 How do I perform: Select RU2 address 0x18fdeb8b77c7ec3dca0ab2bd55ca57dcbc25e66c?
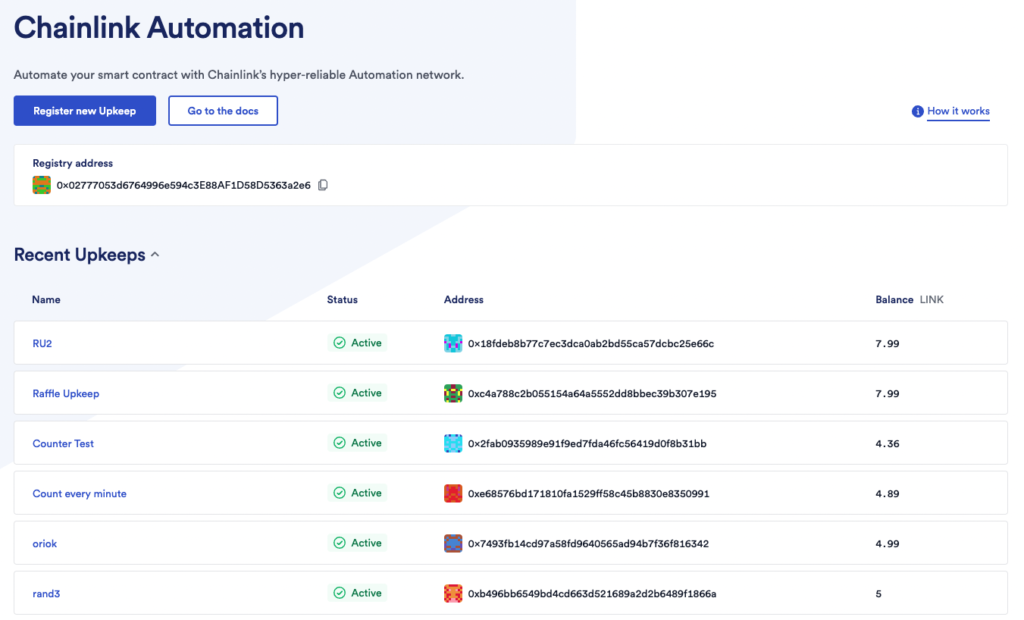(x=591, y=344)
